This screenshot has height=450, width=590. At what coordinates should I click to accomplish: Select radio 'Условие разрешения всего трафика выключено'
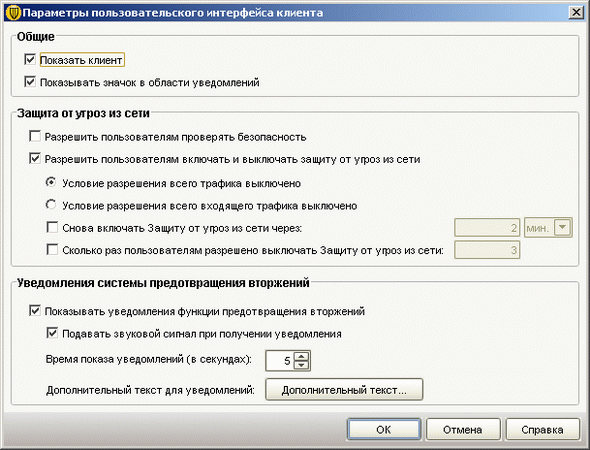pyautogui.click(x=51, y=182)
